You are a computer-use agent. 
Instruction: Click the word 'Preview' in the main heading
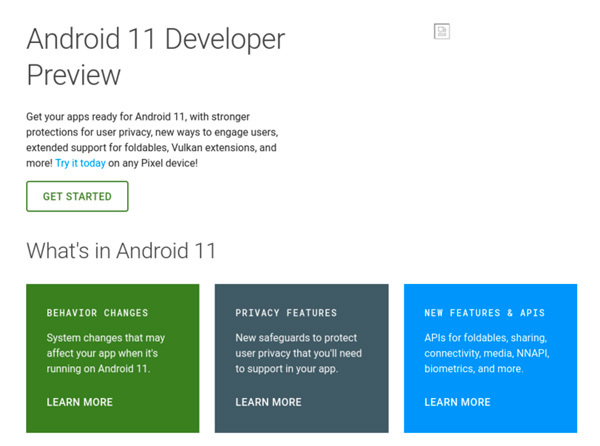coord(73,75)
